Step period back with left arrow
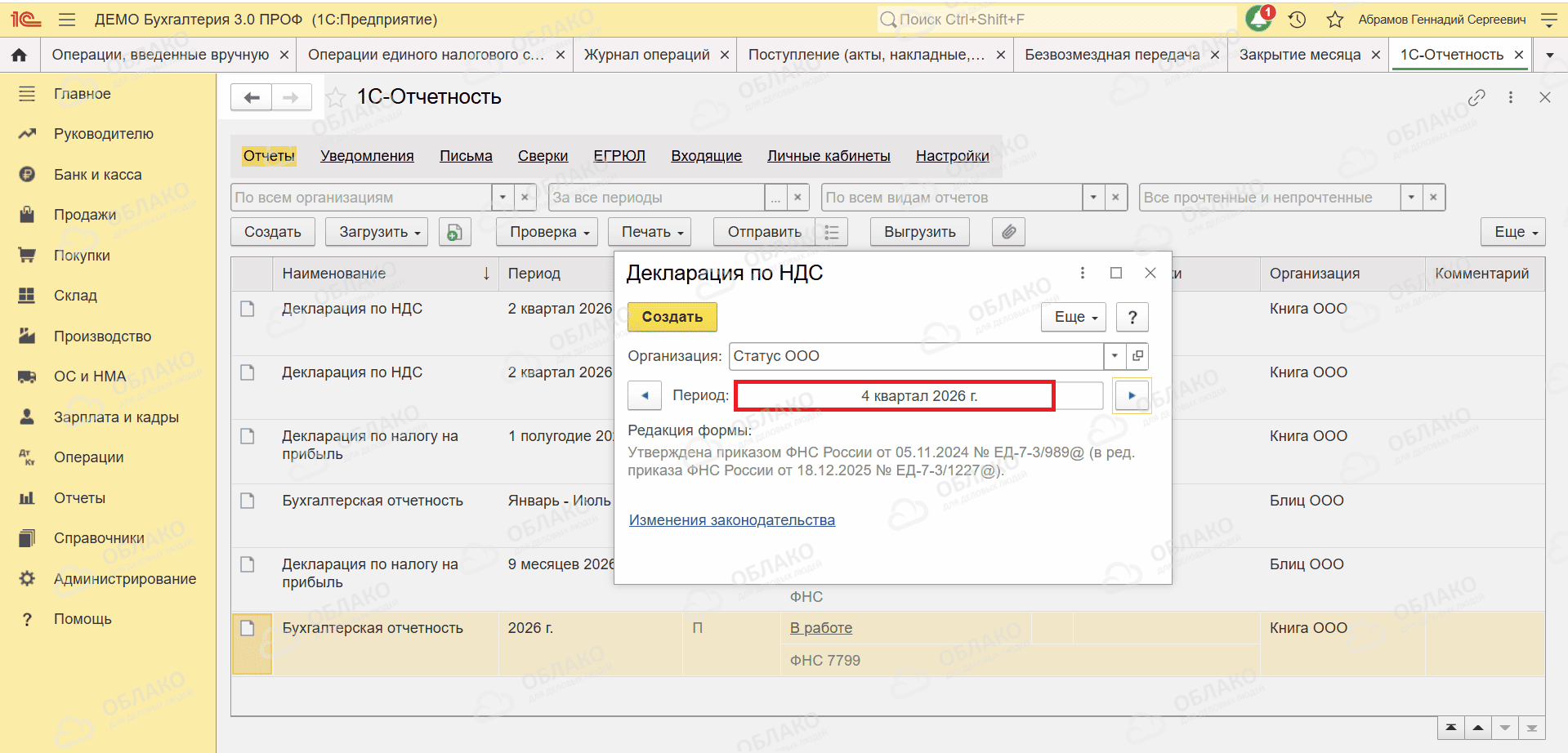Viewport: 1568px width, 753px height. pyautogui.click(x=645, y=395)
